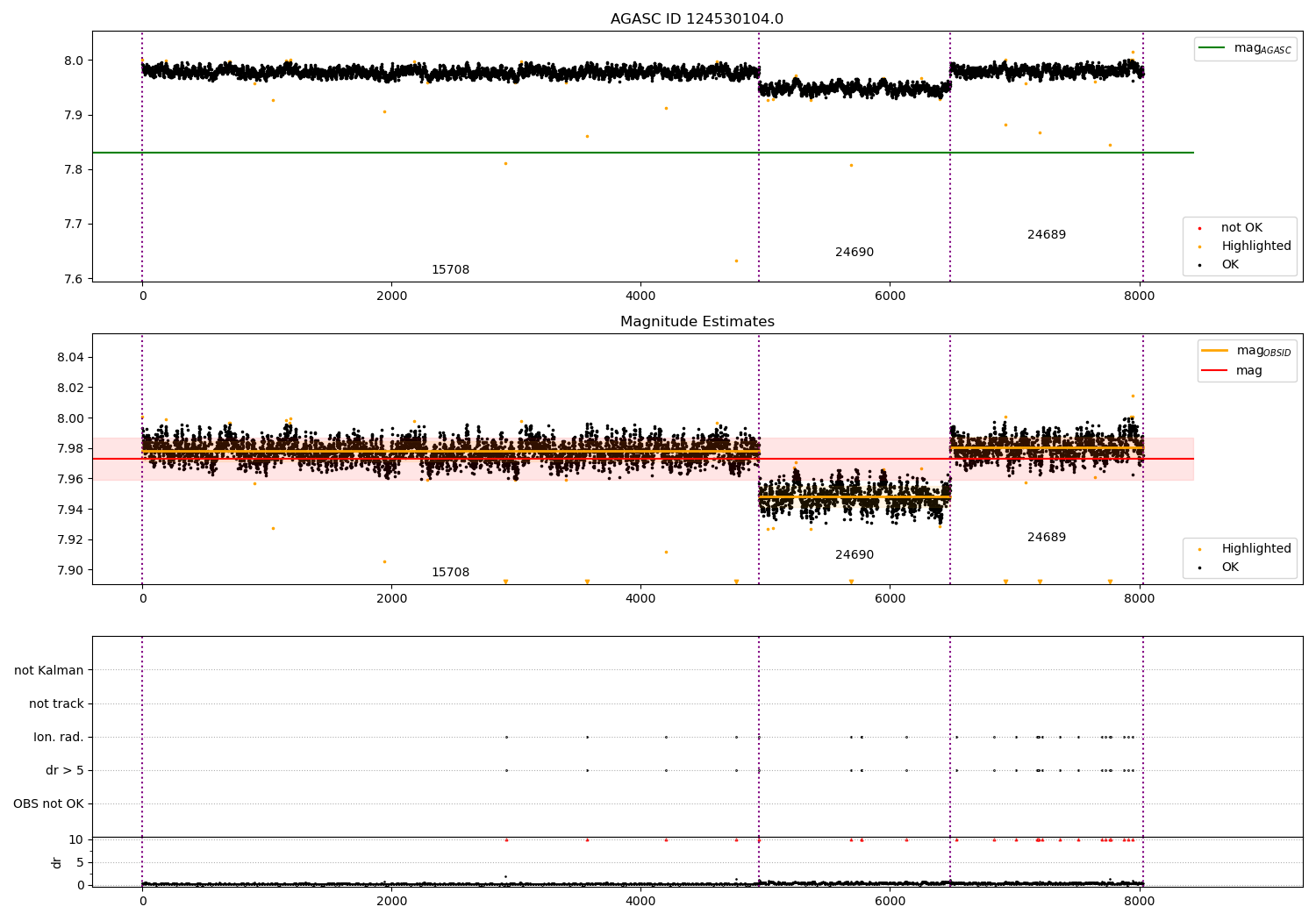Select the mag AGASC legend entry in top plot
The image size is (1316, 921).
(1245, 49)
